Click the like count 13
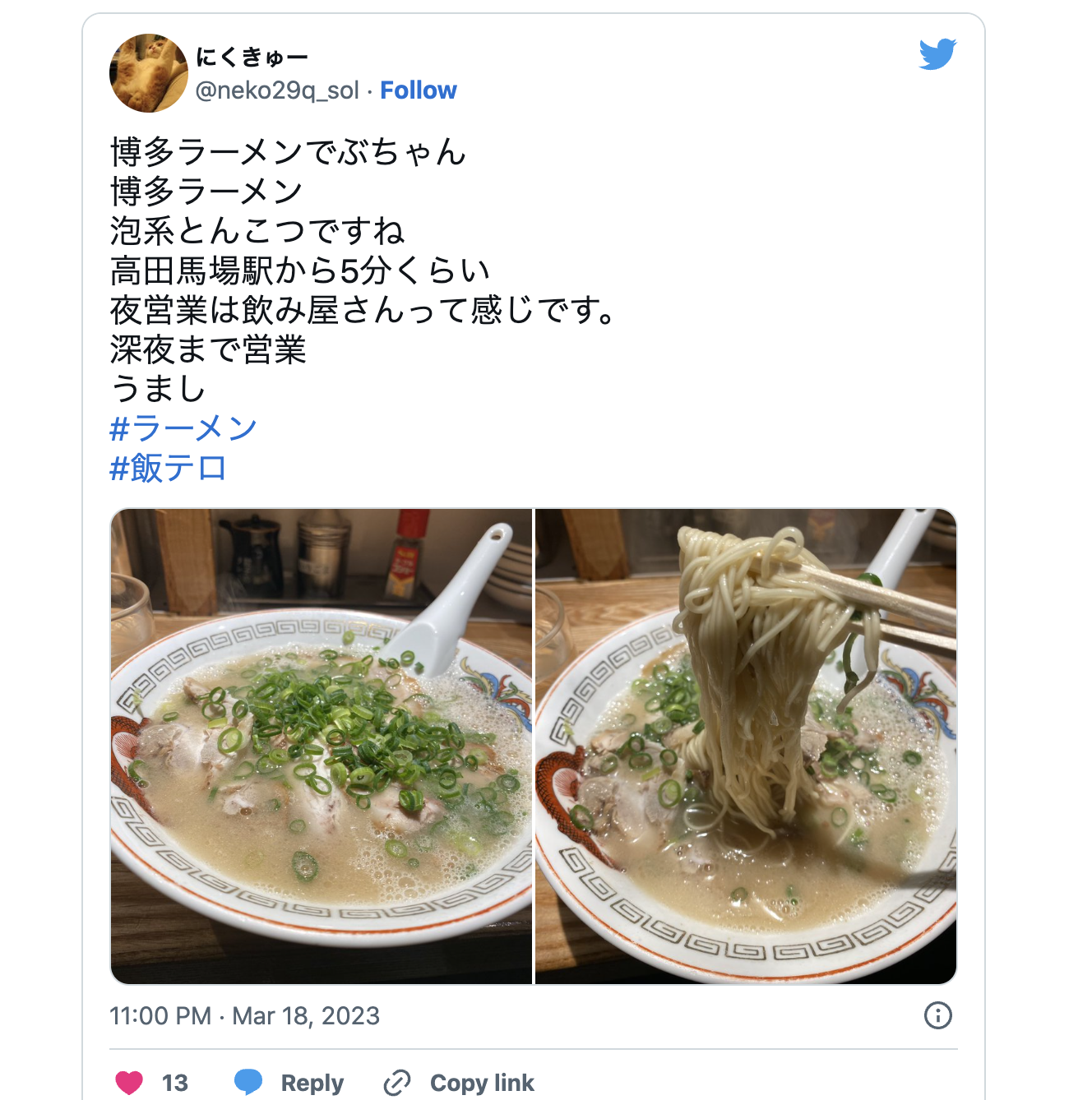This screenshot has width=1092, height=1100. 175,1083
